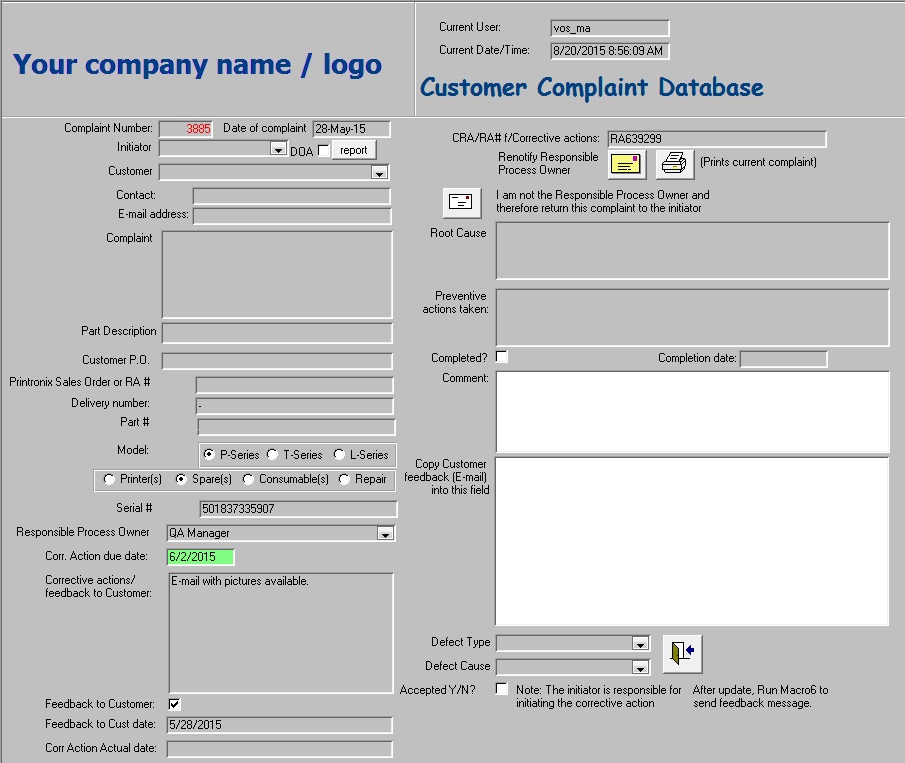Open the Defect Cause dropdown
Screen dimensions: 905x763
point(640,667)
